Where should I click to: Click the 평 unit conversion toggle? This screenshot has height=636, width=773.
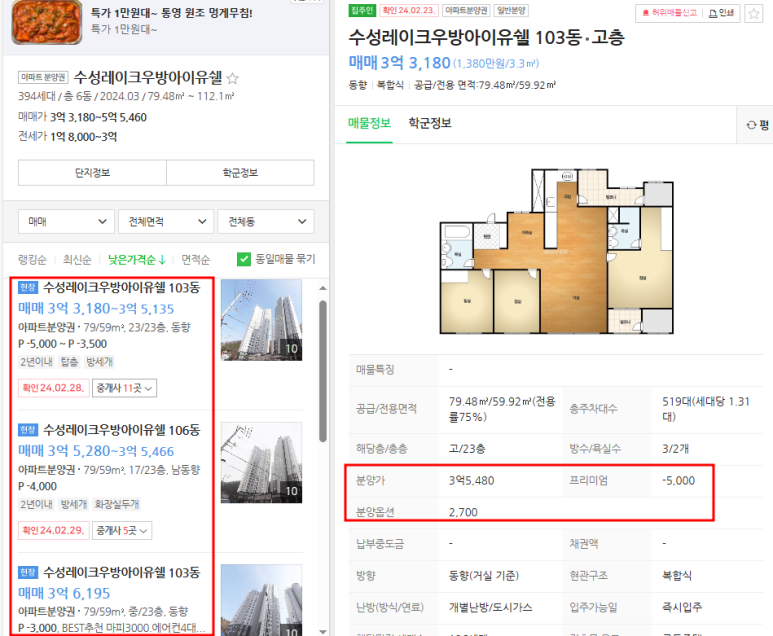click(x=757, y=125)
